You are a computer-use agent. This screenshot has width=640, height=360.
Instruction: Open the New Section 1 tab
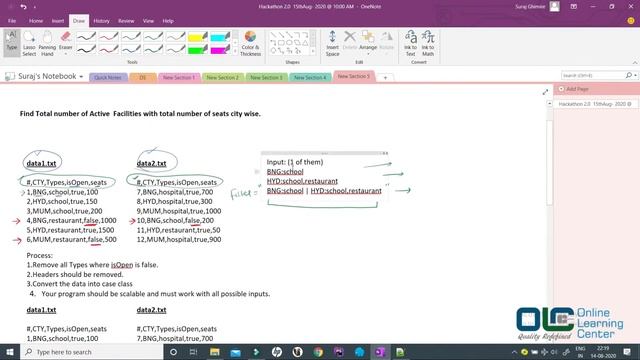pyautogui.click(x=179, y=78)
